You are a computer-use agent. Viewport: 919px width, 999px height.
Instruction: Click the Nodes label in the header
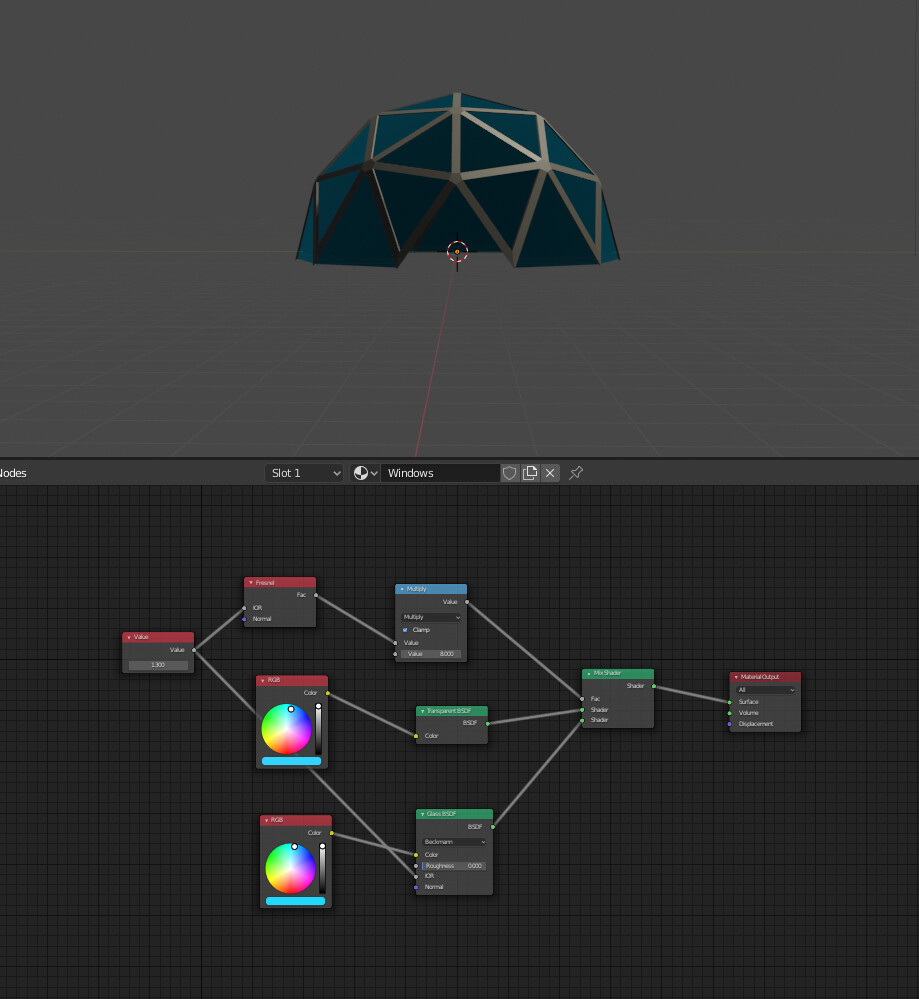12,472
